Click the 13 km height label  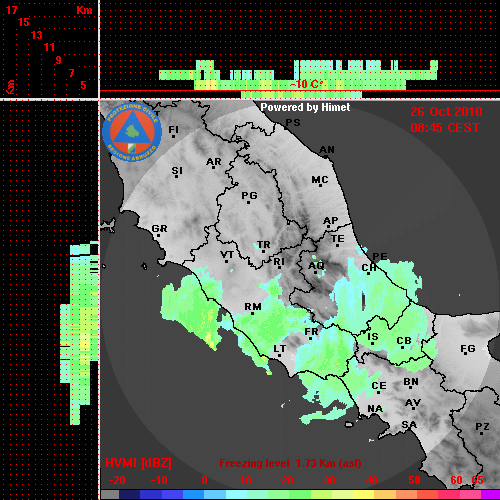tap(37, 35)
